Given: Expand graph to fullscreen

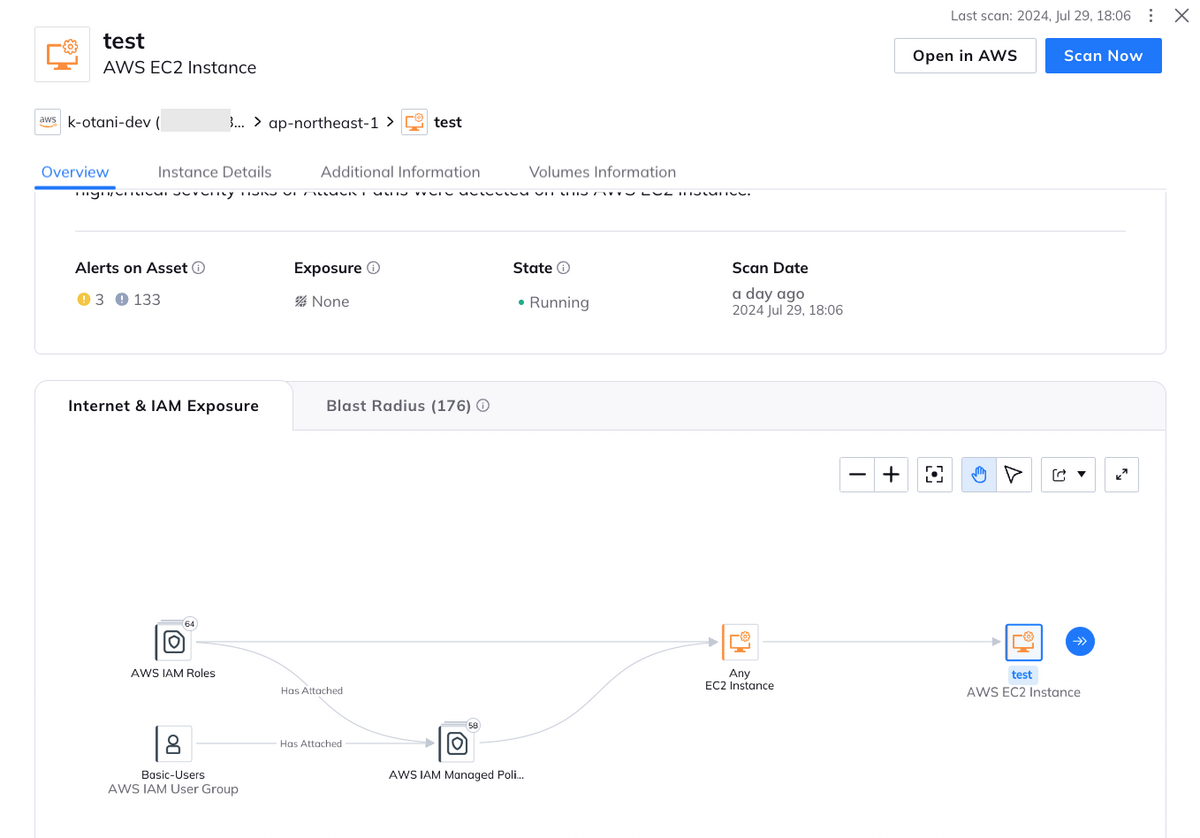Looking at the screenshot, I should tap(1121, 475).
